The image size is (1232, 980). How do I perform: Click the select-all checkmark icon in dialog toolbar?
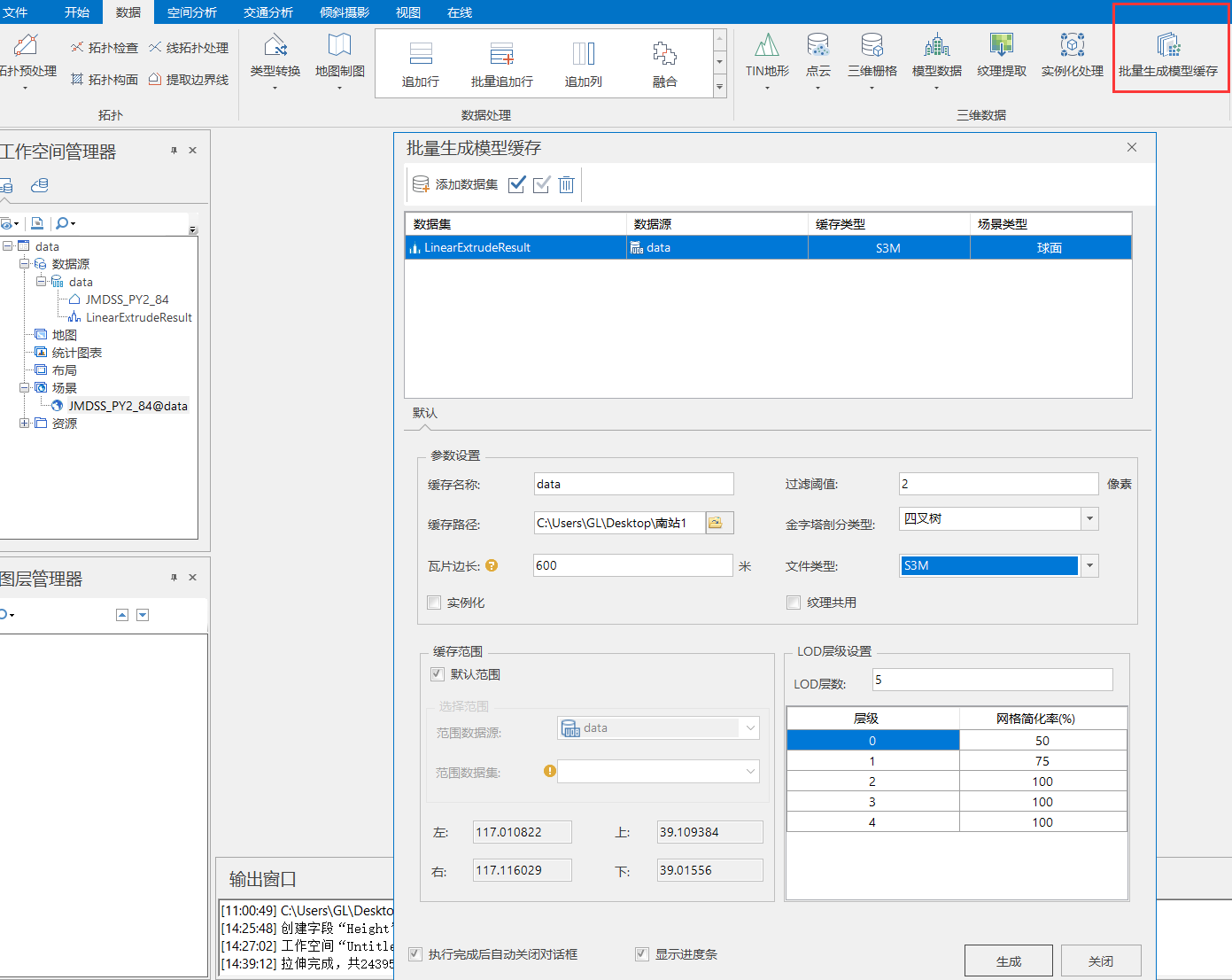[517, 184]
